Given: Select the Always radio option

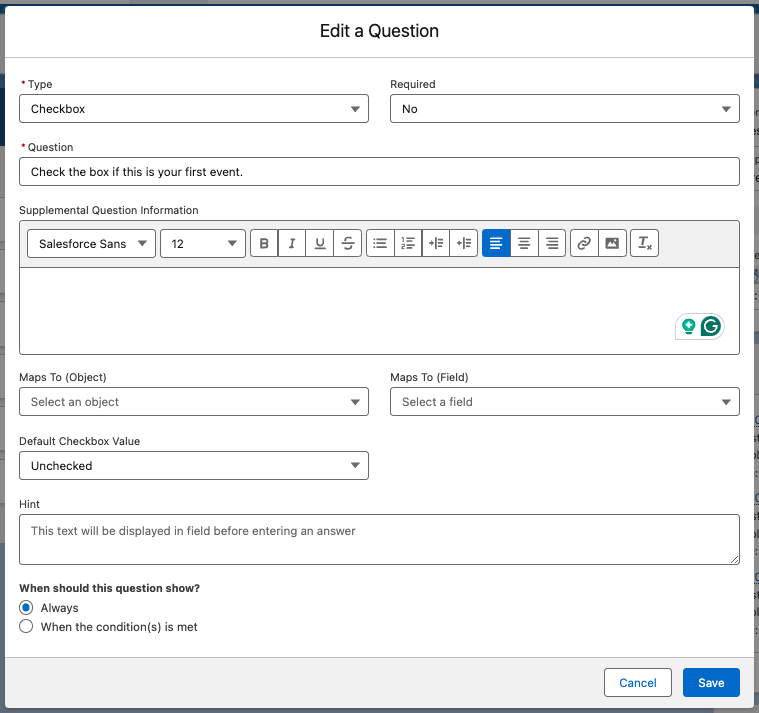Looking at the screenshot, I should (26, 607).
